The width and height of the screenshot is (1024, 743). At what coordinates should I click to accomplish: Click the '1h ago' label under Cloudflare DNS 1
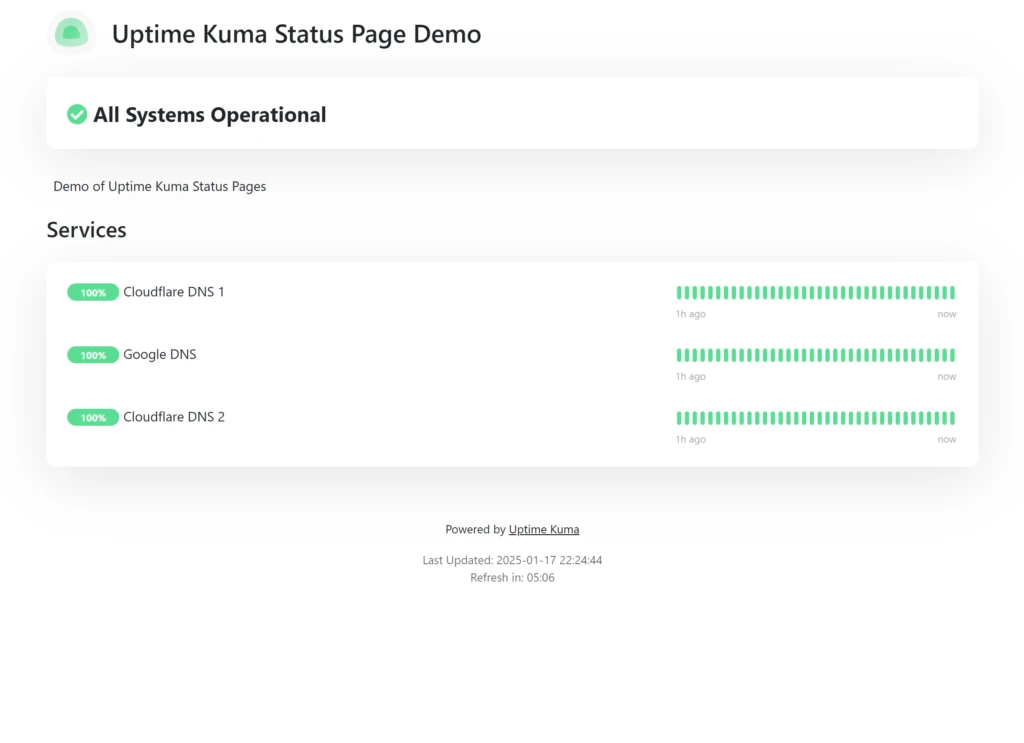coord(690,314)
